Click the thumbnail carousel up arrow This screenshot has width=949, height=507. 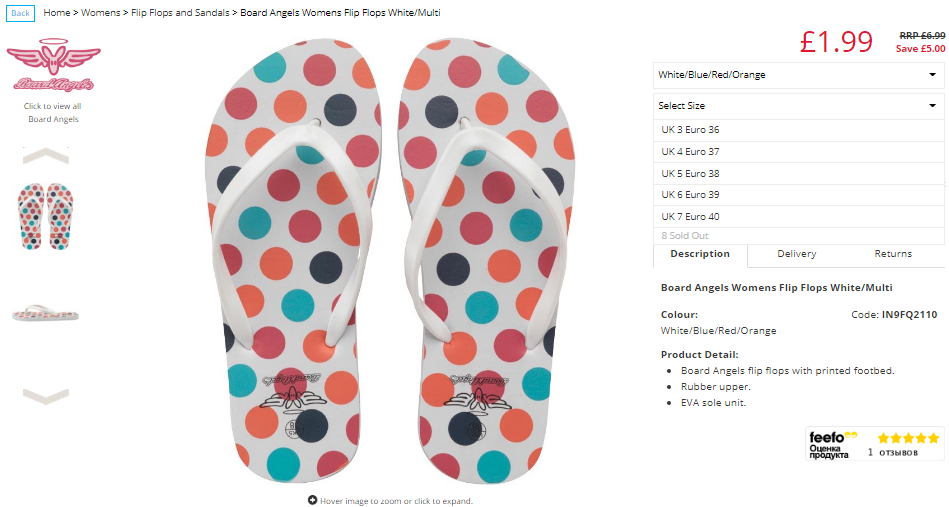coord(46,155)
